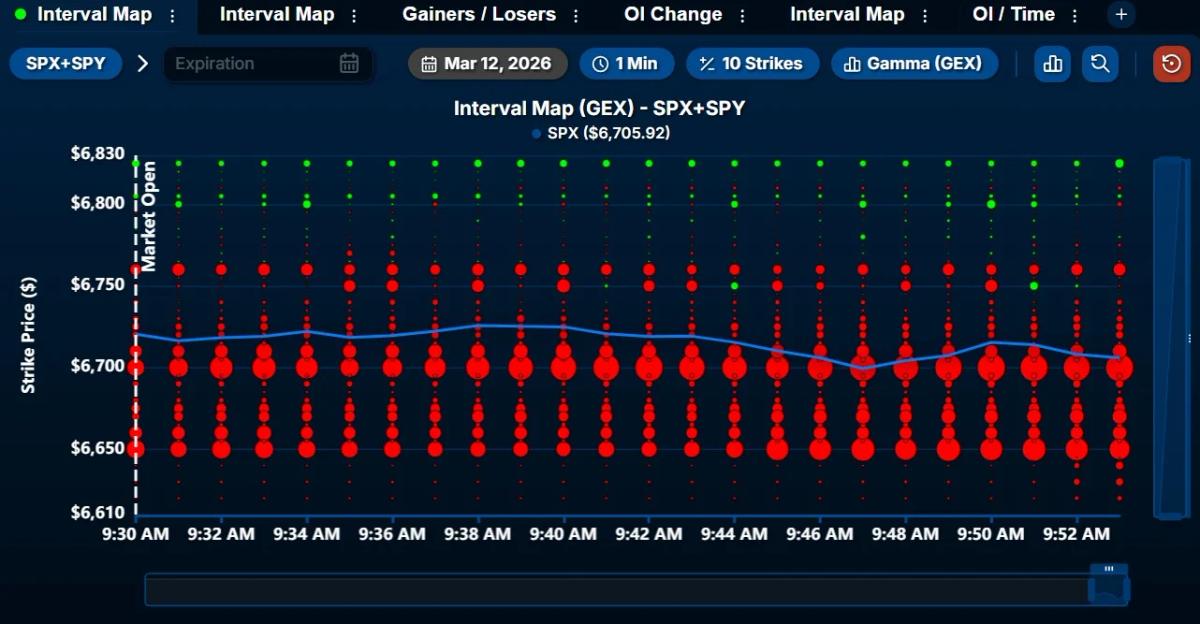The height and width of the screenshot is (624, 1200).
Task: Open the bar chart view icon
Action: [x=1052, y=63]
